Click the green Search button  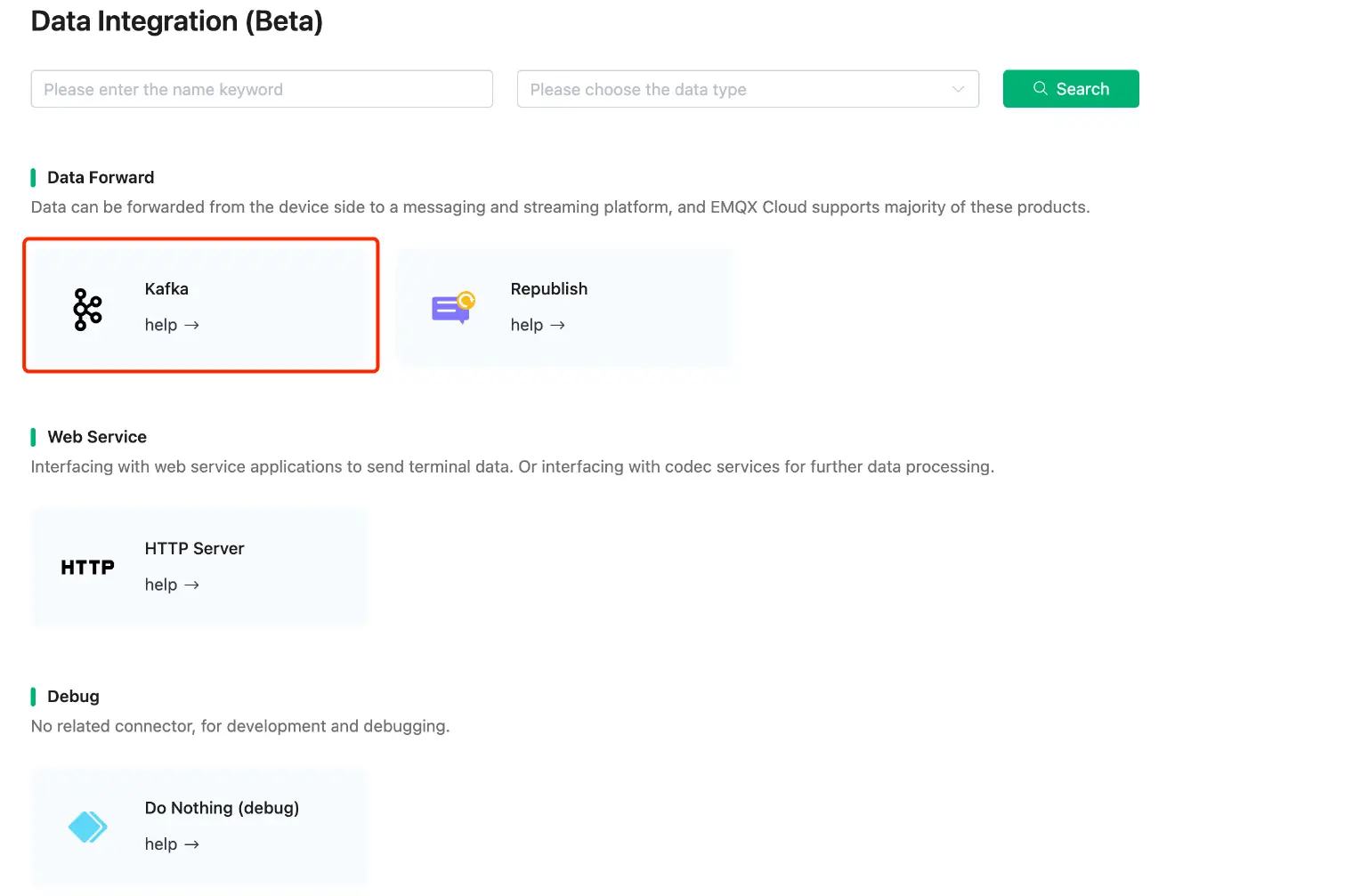click(1071, 89)
